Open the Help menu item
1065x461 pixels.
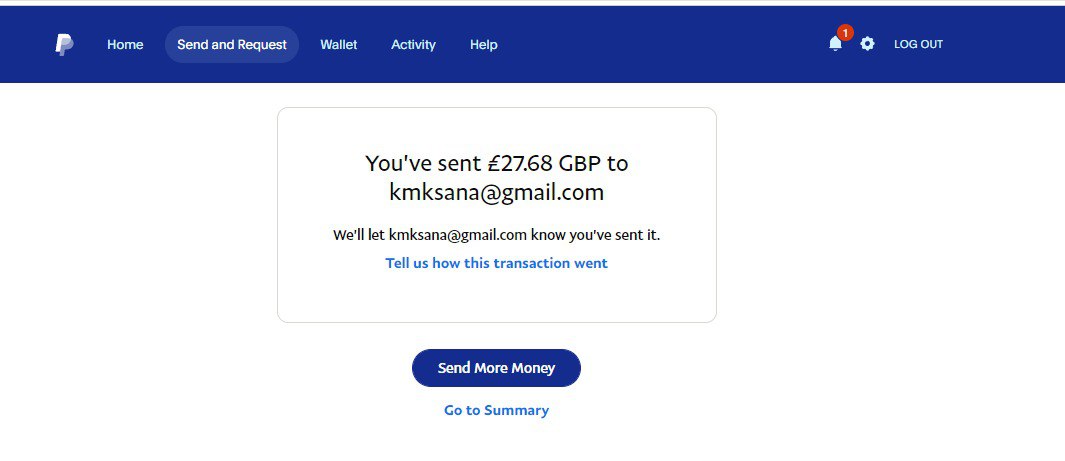click(484, 45)
